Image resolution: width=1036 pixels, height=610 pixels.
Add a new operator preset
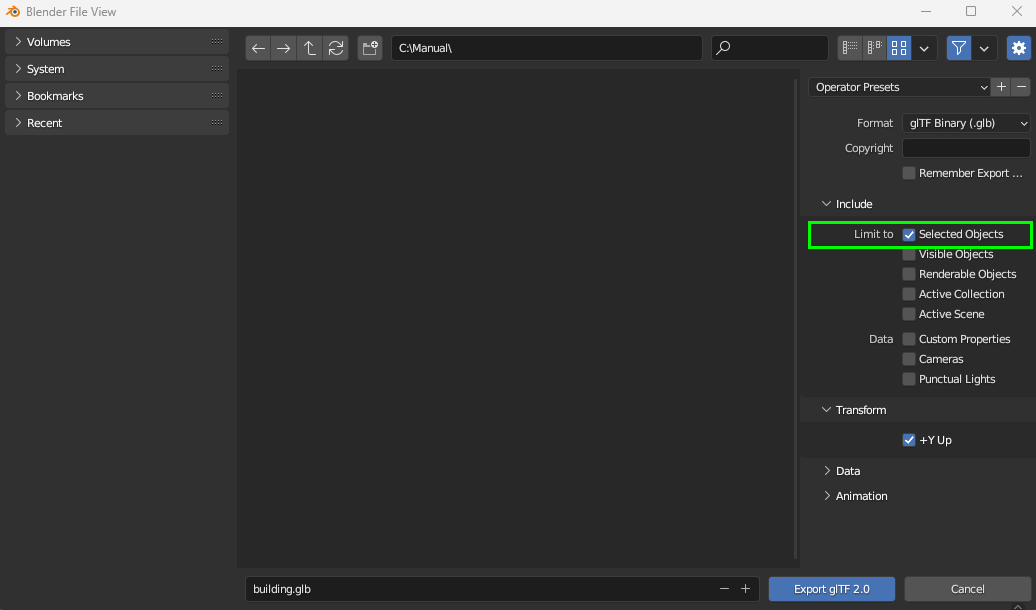pyautogui.click(x=1001, y=87)
